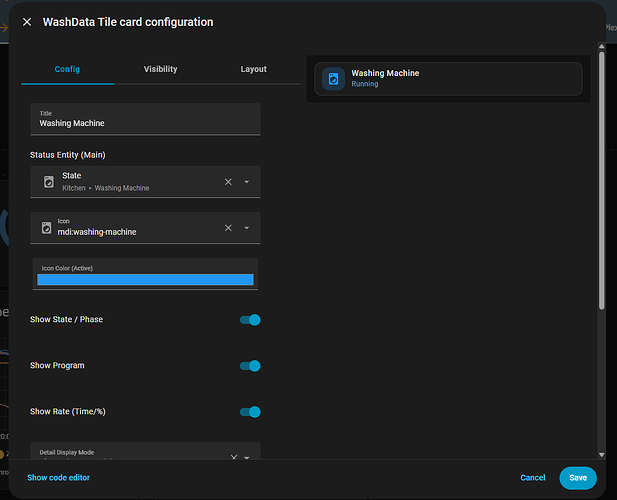
Task: Click the 'Show Rate (Time/%)' label text
Action: pos(68,411)
